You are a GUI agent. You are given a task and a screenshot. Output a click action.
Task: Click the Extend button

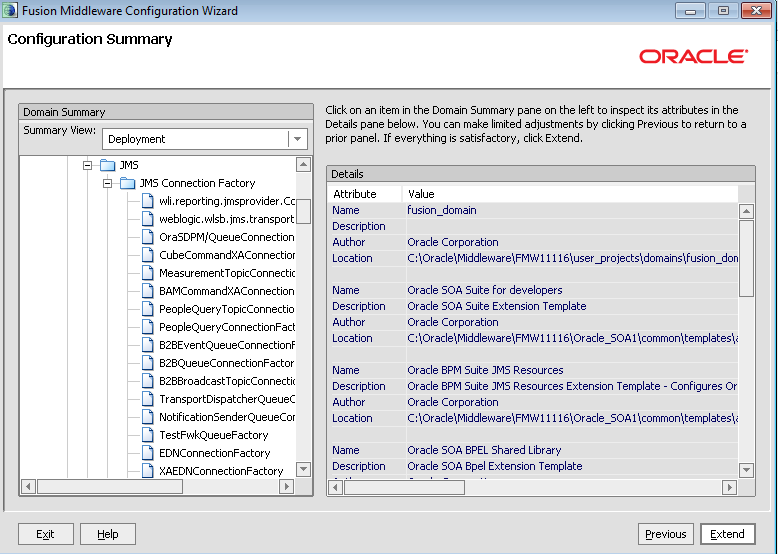(727, 534)
